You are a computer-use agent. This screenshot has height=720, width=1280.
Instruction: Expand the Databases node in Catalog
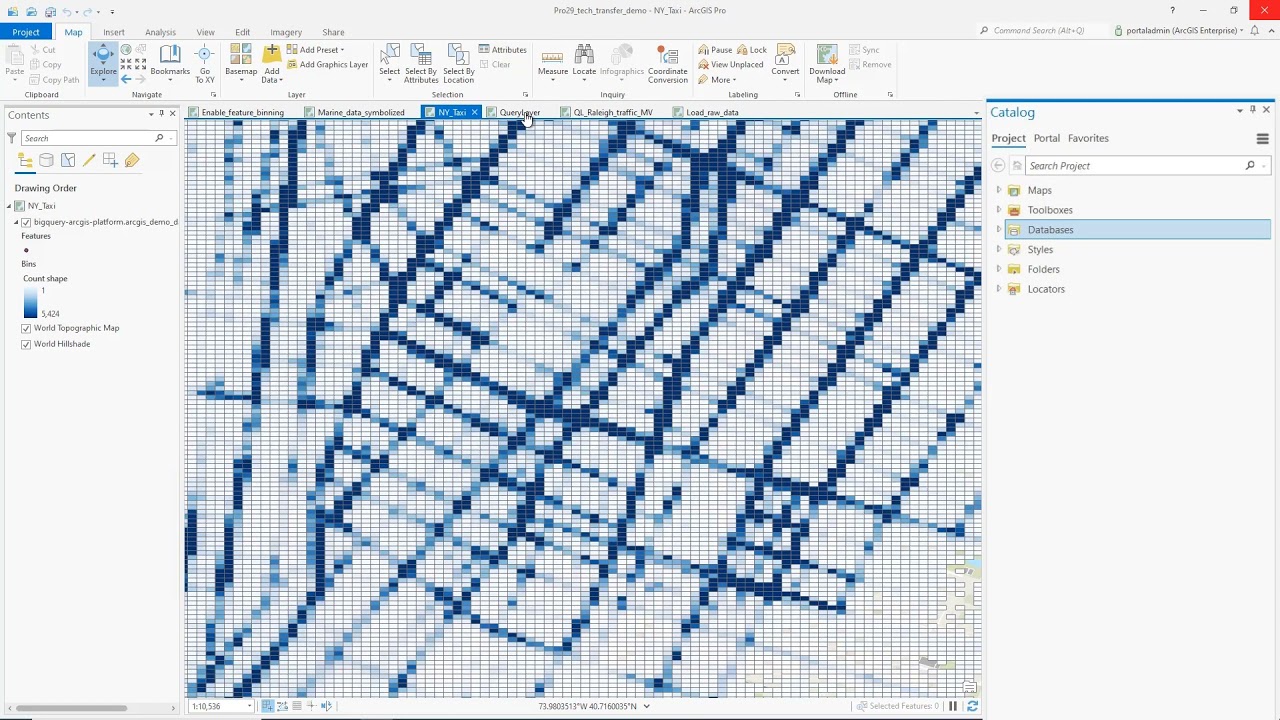coord(998,230)
